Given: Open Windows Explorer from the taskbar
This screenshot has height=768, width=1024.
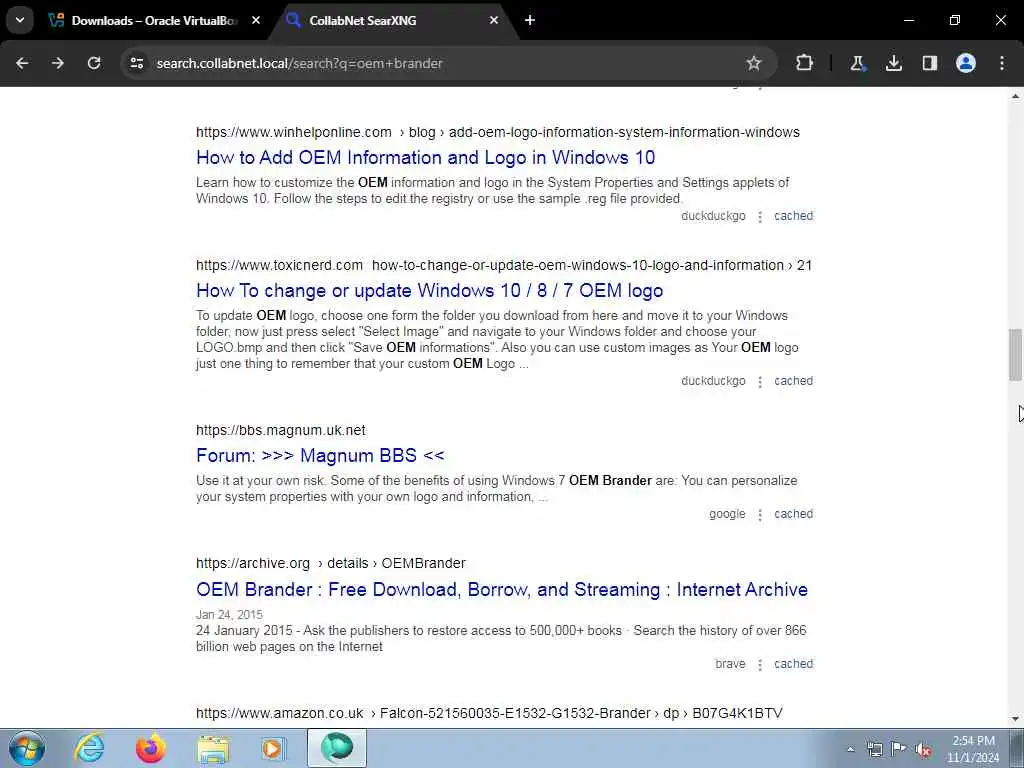Looking at the screenshot, I should (x=213, y=748).
